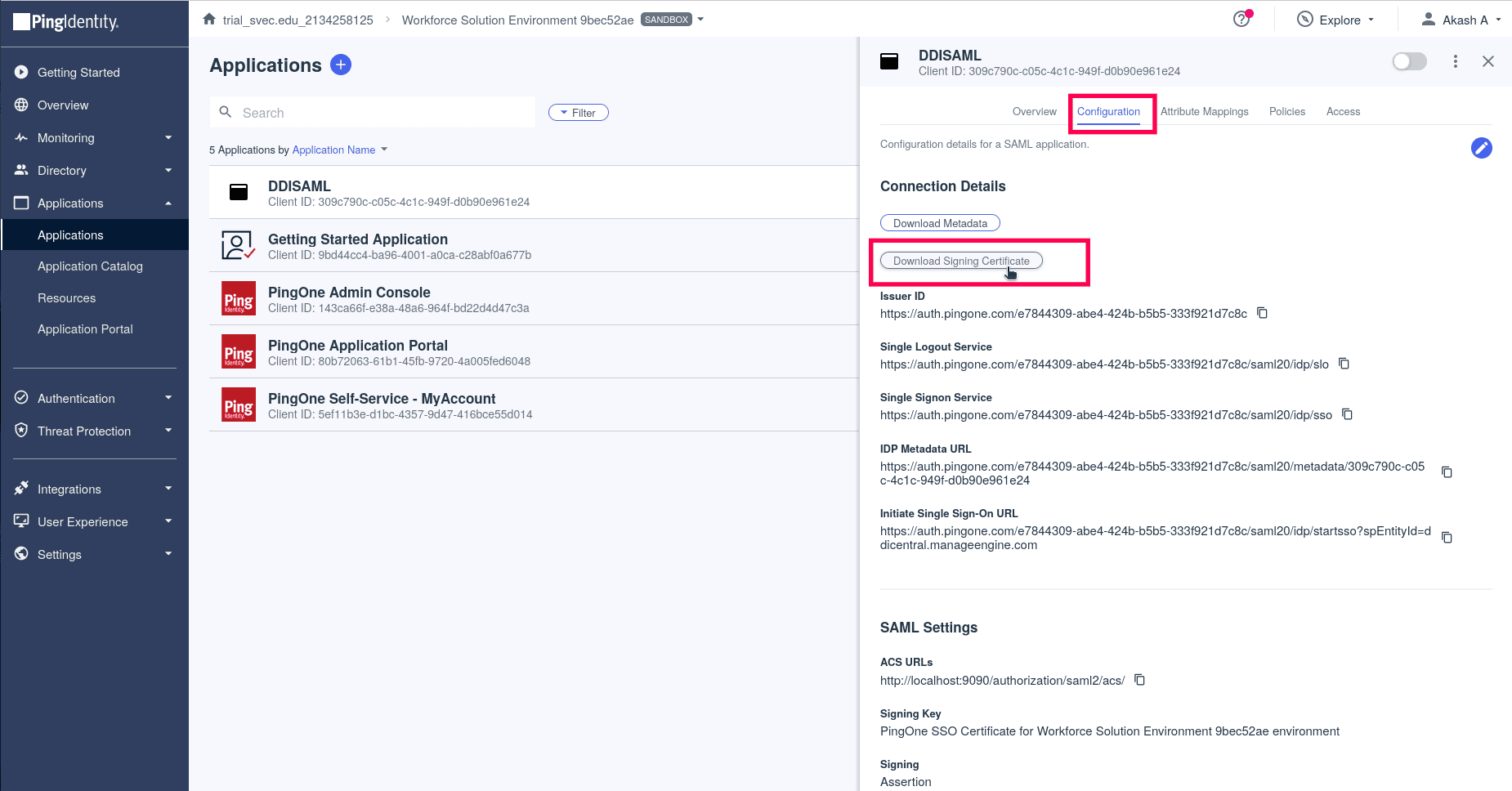Click the PingOne Self-Service MyAccount Ping logo
This screenshot has height=791, width=1512.
click(x=239, y=404)
